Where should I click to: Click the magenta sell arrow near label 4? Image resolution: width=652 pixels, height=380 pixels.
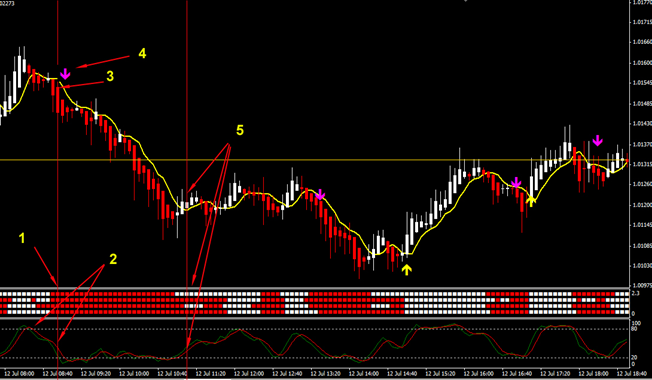[x=65, y=74]
